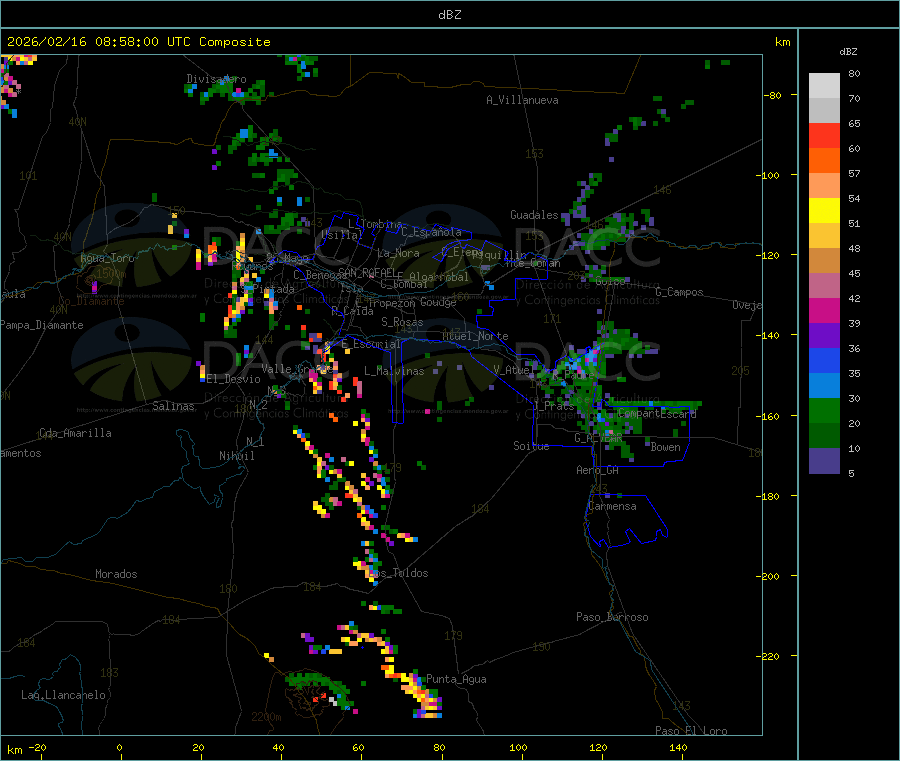900x761 pixels.
Task: Pick the 5 dBZ purple swatch
Action: point(824,461)
